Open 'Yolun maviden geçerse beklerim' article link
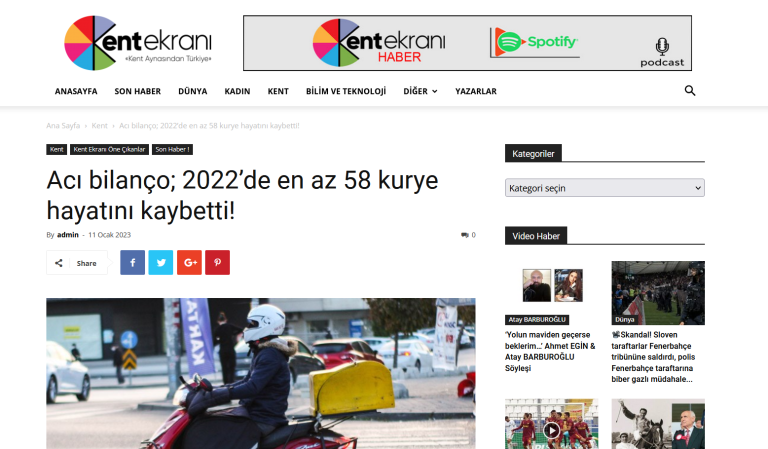The width and height of the screenshot is (768, 449). pos(550,351)
